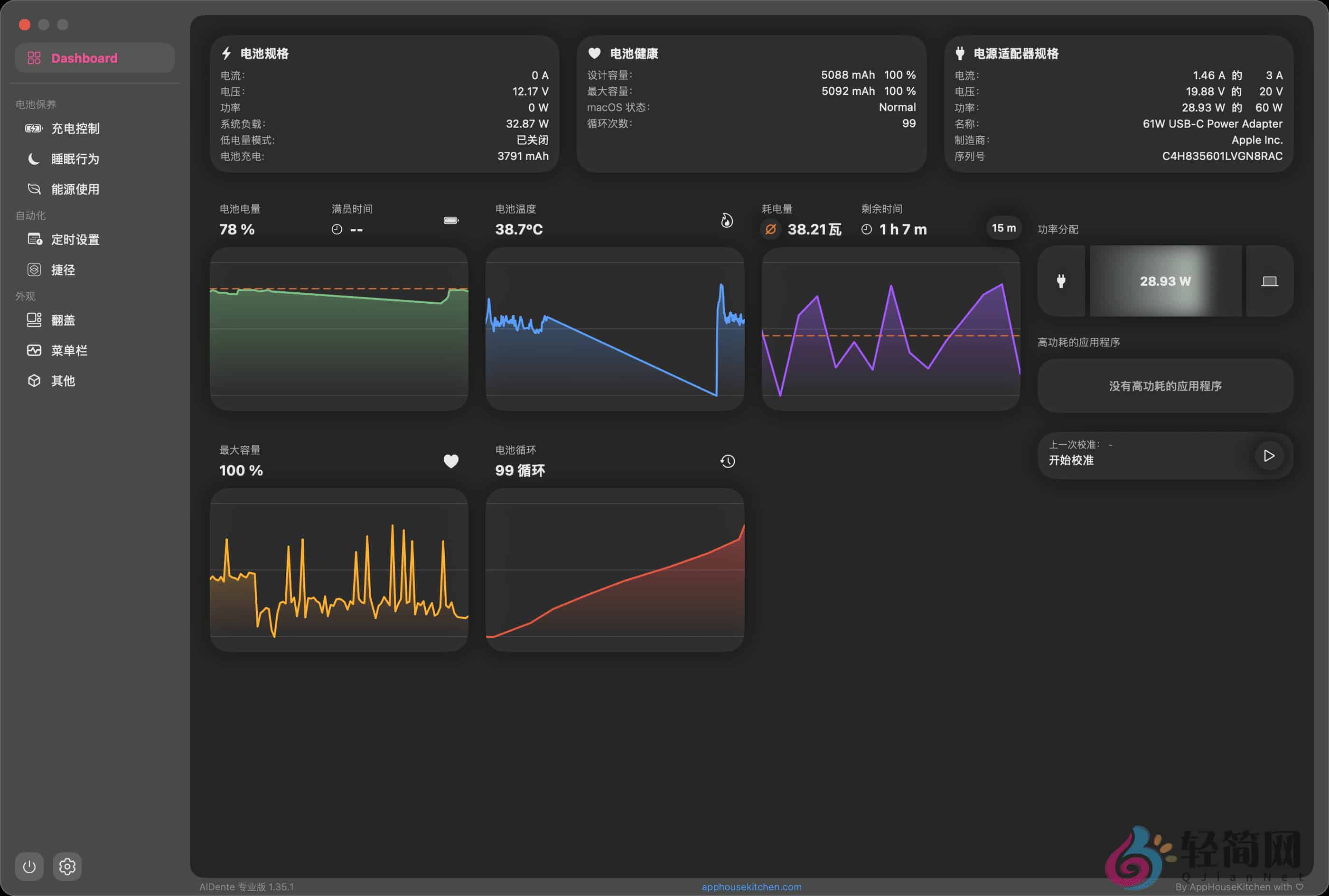Screen dimensions: 1329x896
Task: Click the power plug icon in 功率分配
Action: click(1060, 281)
